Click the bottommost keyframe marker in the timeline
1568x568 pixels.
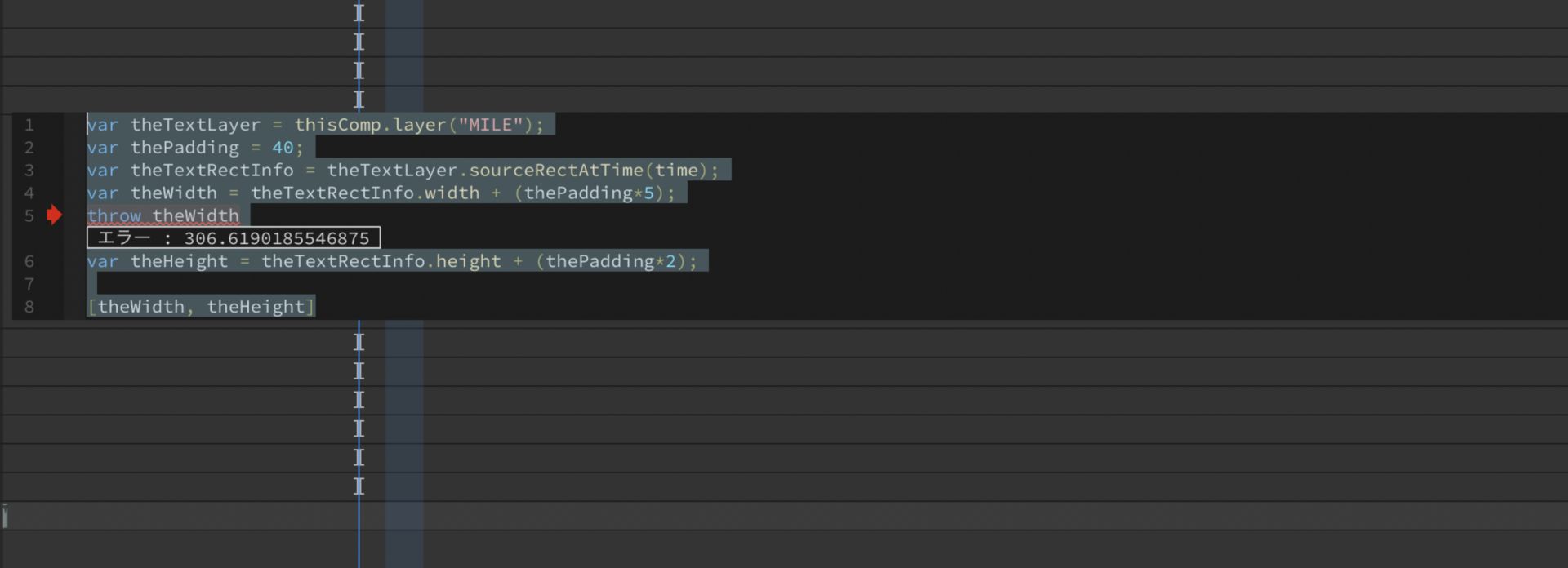(359, 486)
